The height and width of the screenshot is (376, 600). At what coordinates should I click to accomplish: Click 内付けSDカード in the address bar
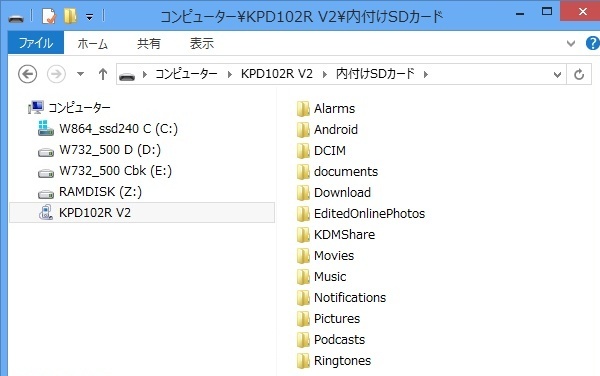[375, 73]
